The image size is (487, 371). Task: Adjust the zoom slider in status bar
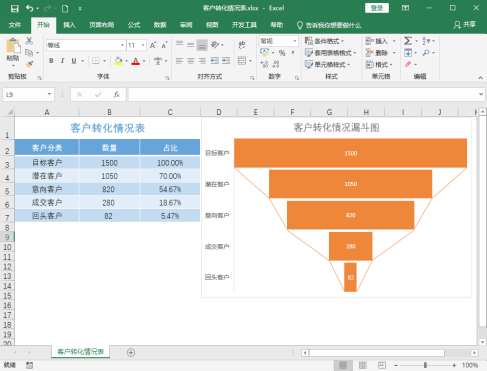click(425, 365)
